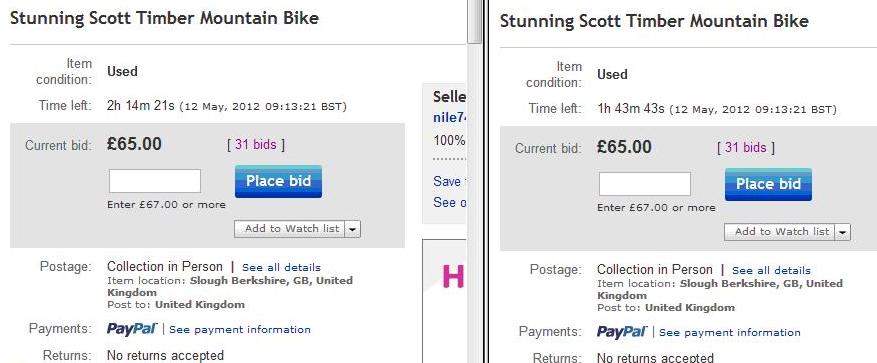Expand Watch list dropdown arrow in 2h 14m listing

(353, 229)
